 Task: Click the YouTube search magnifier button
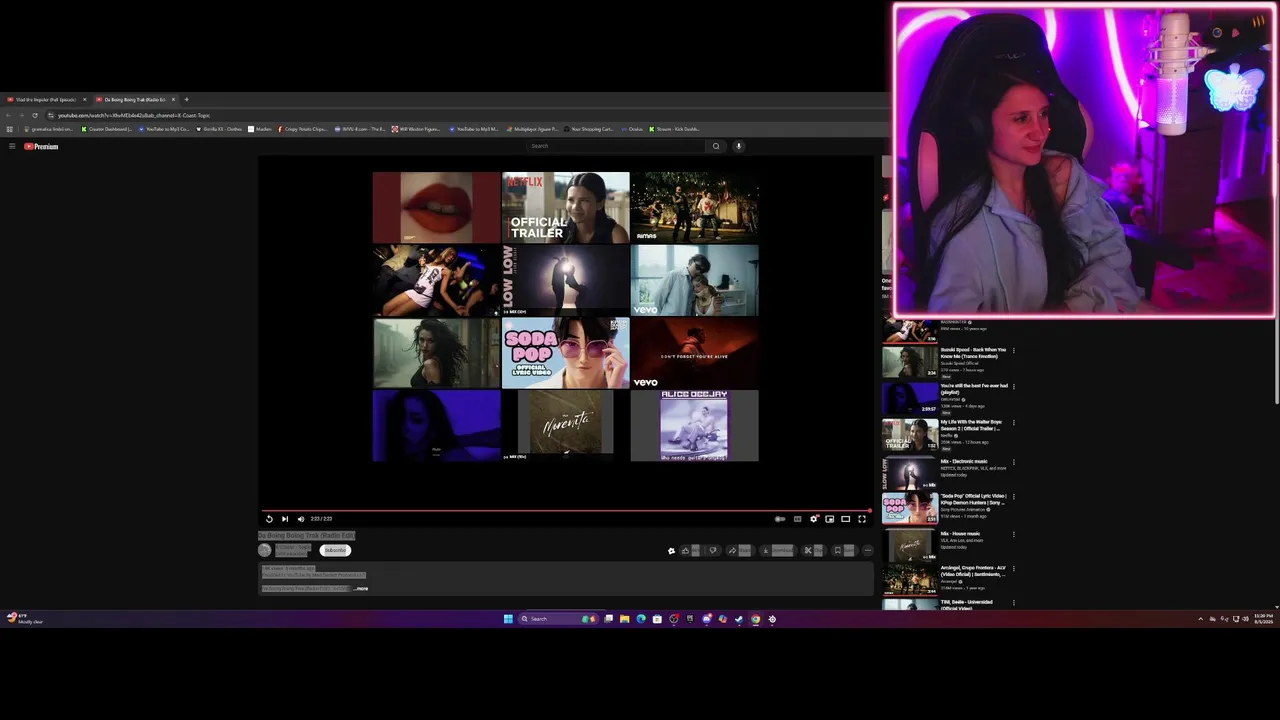click(x=716, y=146)
